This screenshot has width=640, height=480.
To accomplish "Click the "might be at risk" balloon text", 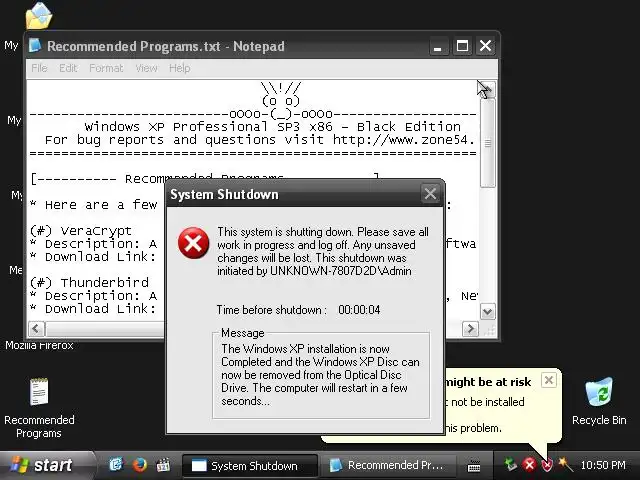I will pos(488,382).
